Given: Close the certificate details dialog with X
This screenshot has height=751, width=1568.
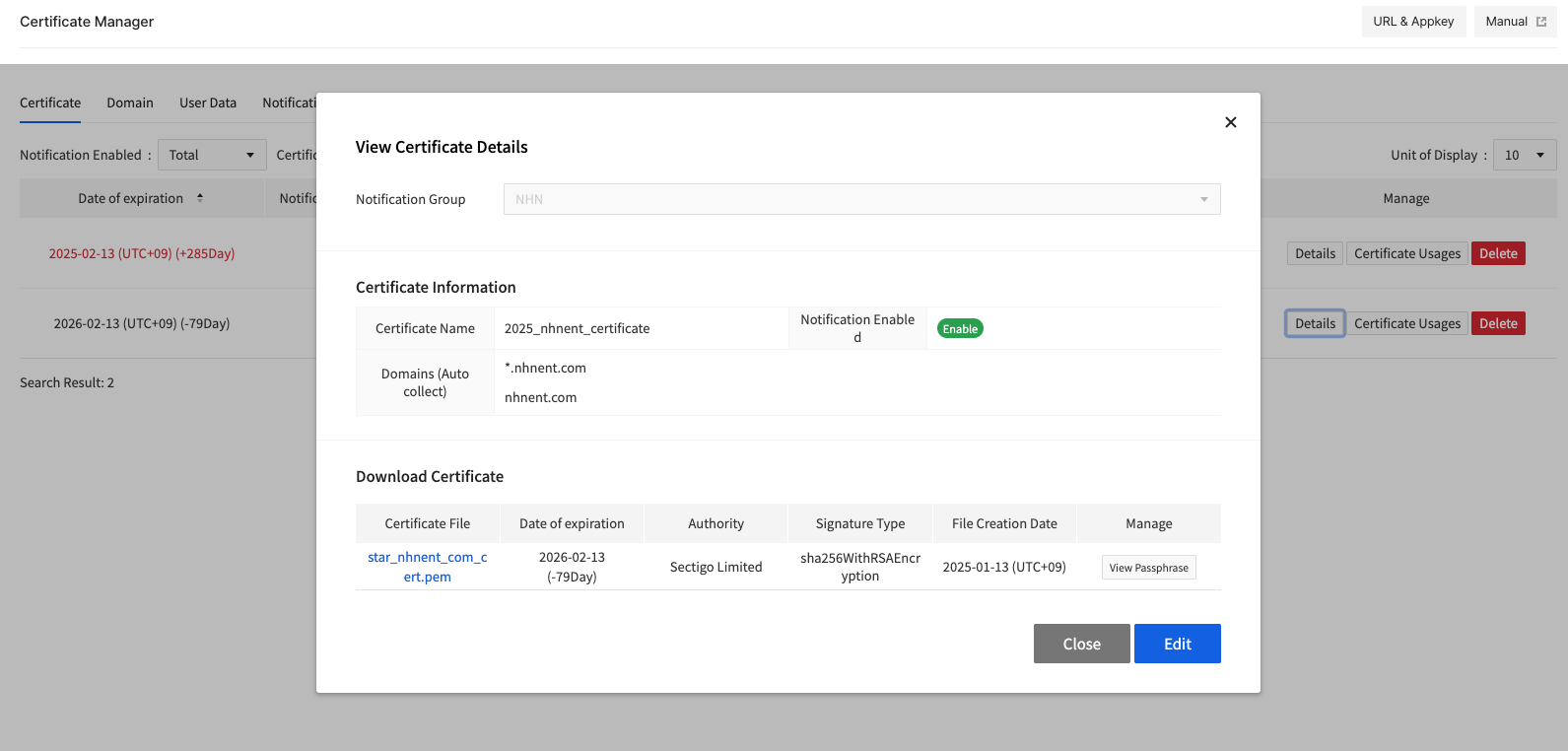Looking at the screenshot, I should point(1230,122).
